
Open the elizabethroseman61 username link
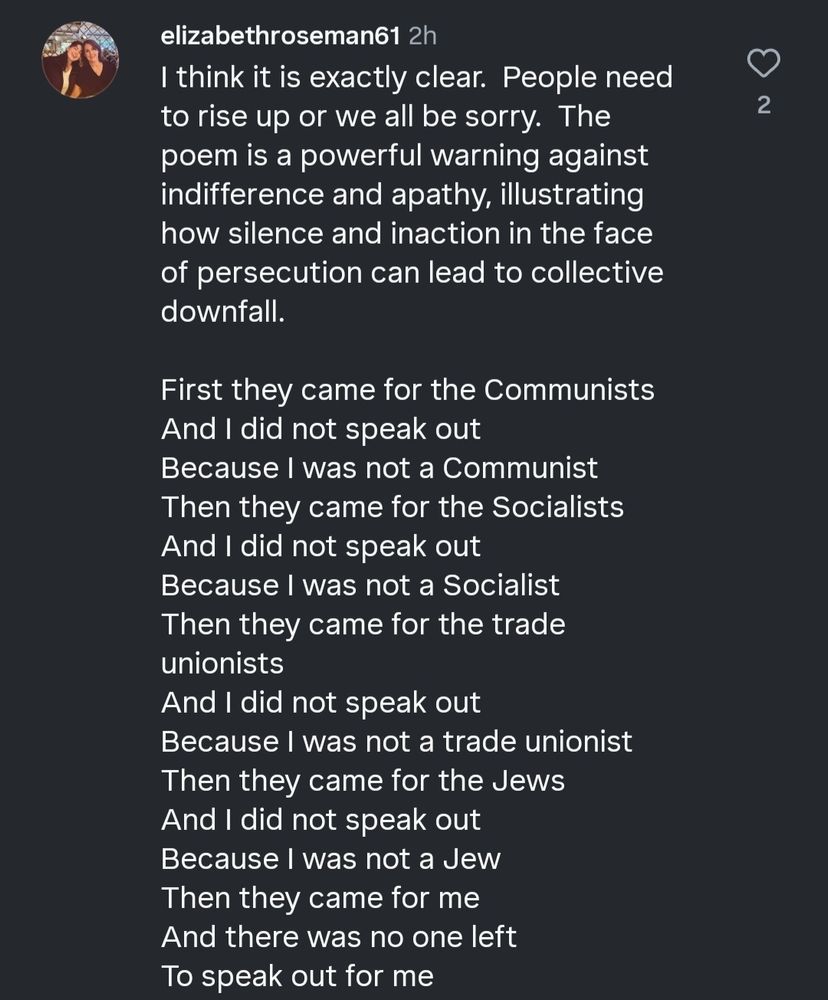(x=281, y=36)
